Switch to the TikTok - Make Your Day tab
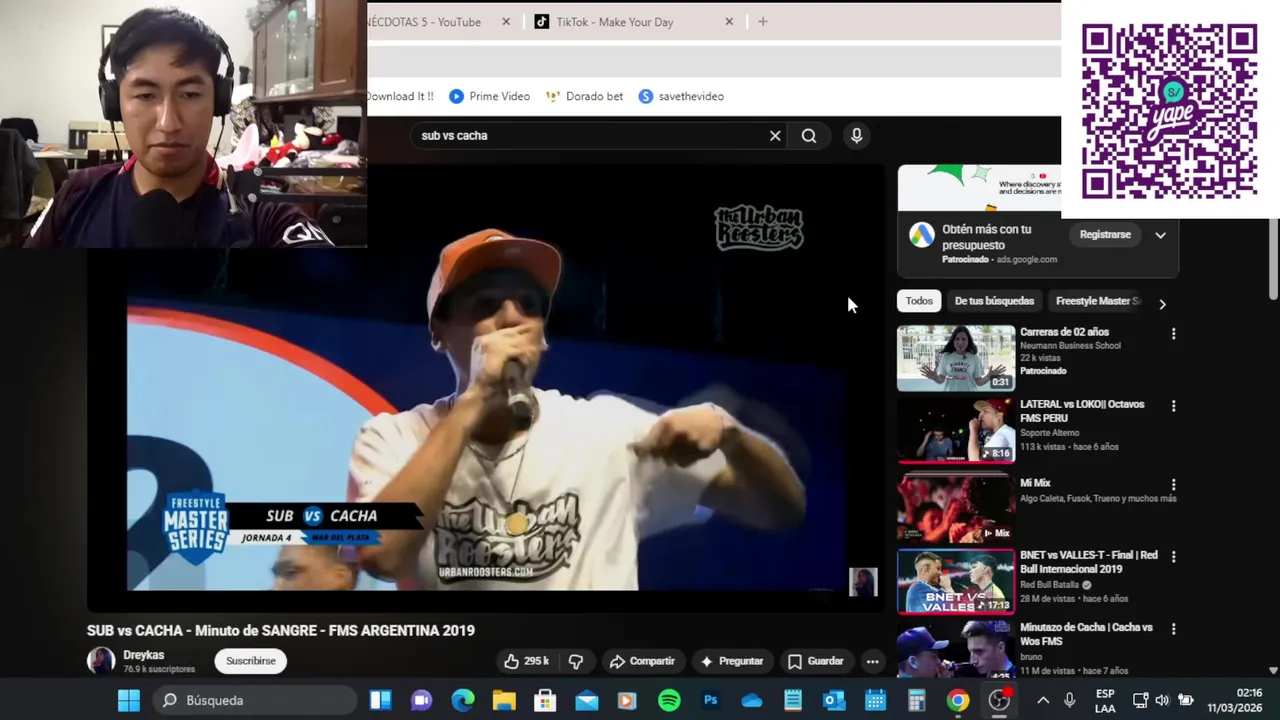1280x720 pixels. [x=614, y=22]
